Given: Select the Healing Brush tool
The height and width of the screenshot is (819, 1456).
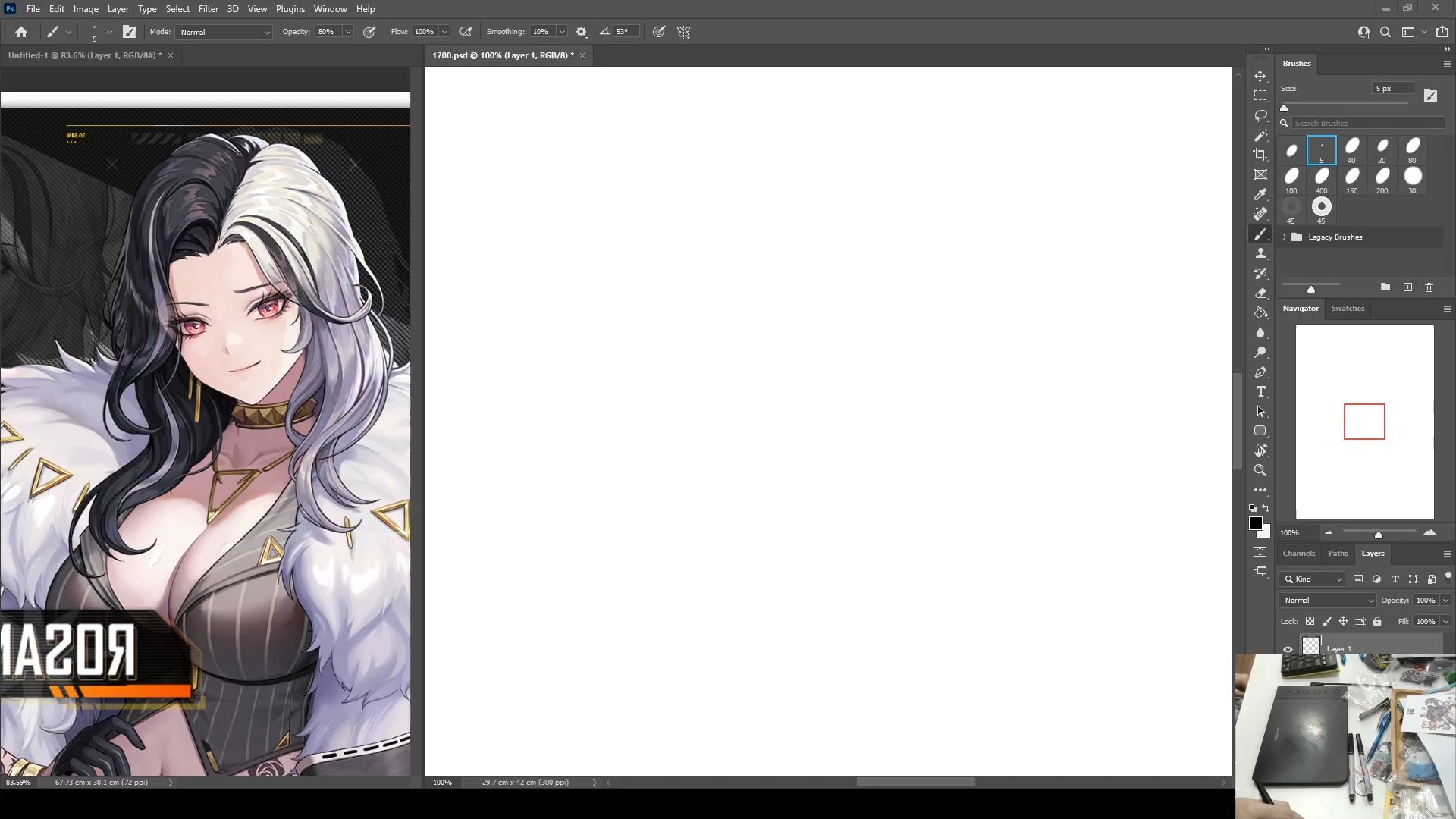Looking at the screenshot, I should pyautogui.click(x=1260, y=214).
